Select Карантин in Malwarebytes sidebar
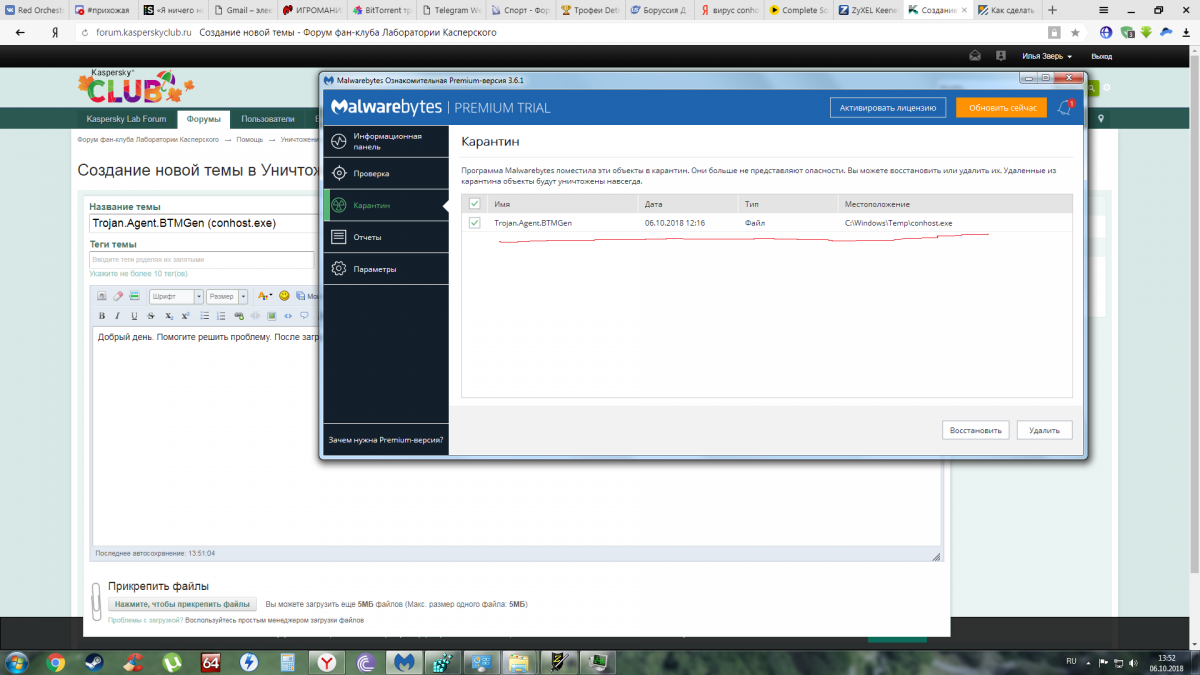 coord(386,205)
